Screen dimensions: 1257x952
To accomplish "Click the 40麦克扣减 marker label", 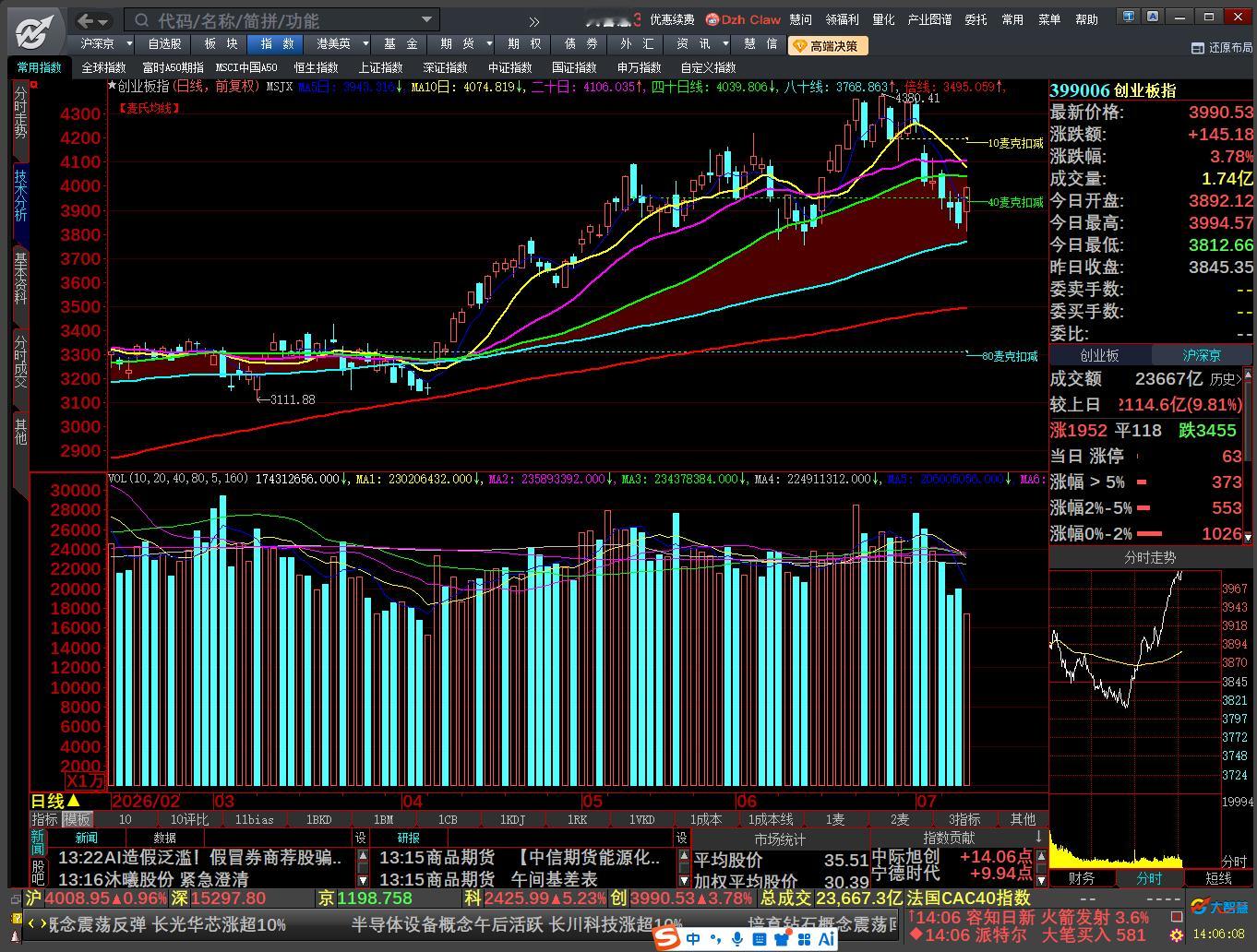I will (x=1015, y=202).
